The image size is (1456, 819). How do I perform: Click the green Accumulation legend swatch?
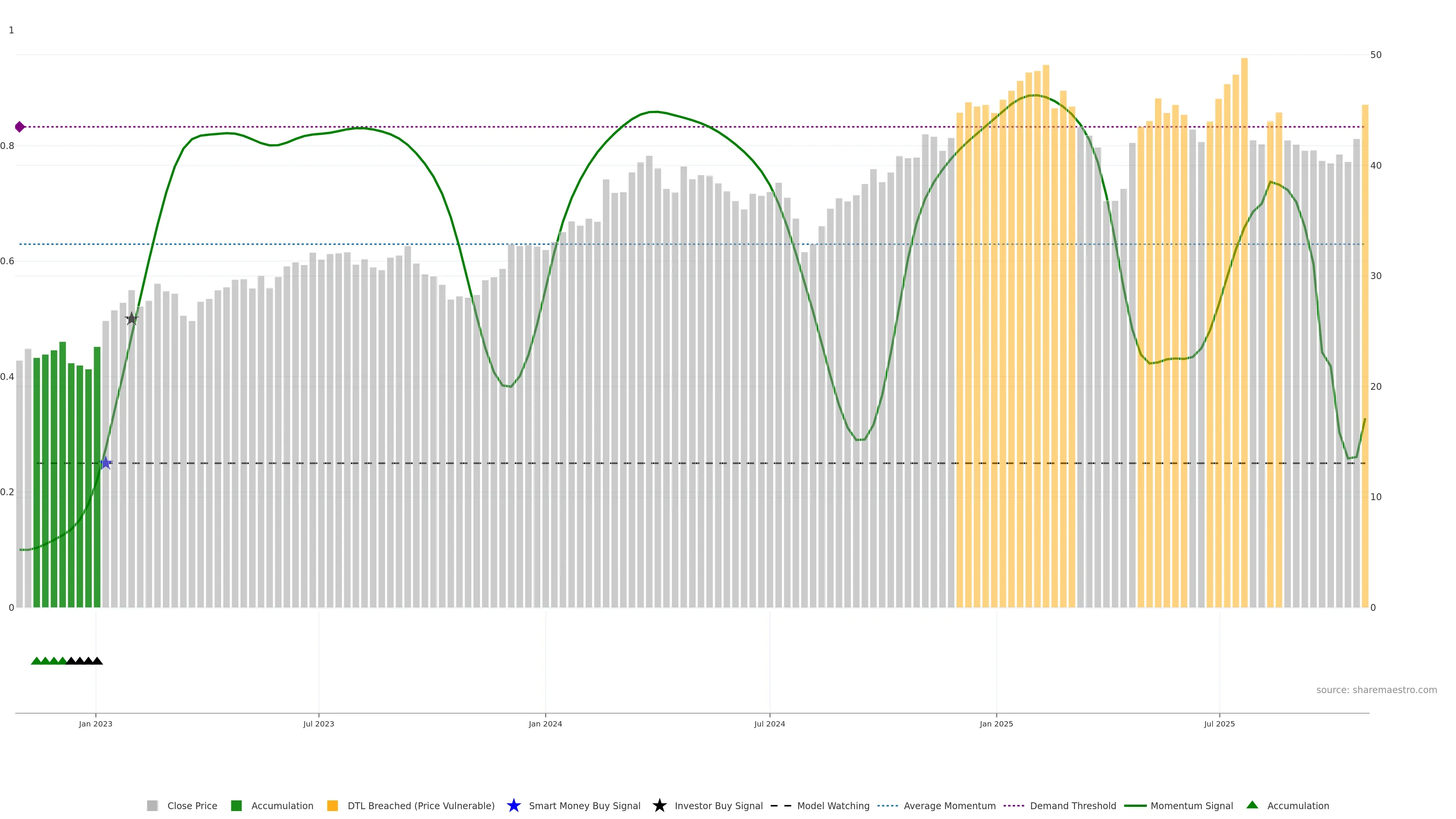236,806
